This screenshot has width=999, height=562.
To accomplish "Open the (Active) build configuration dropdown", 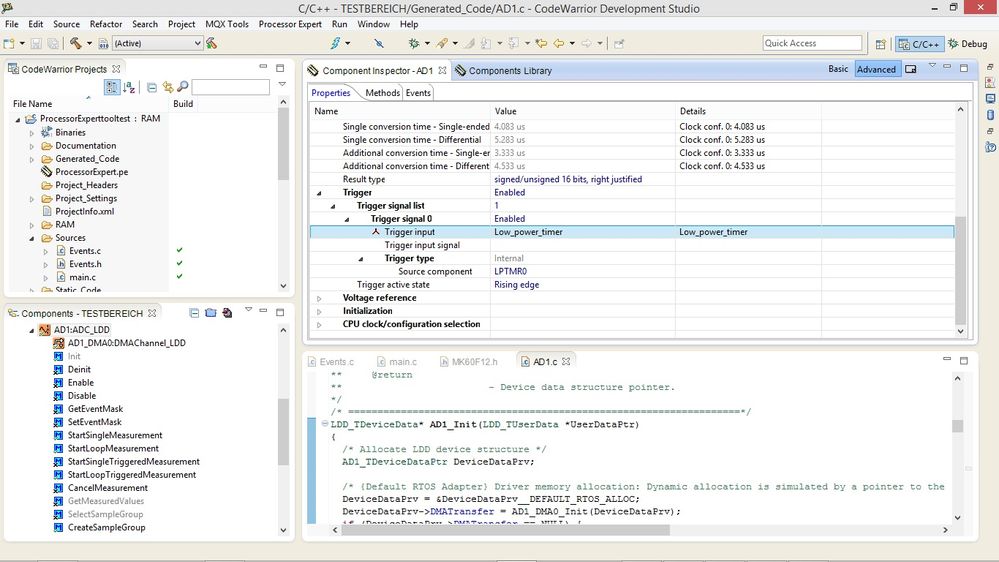I will pyautogui.click(x=157, y=44).
